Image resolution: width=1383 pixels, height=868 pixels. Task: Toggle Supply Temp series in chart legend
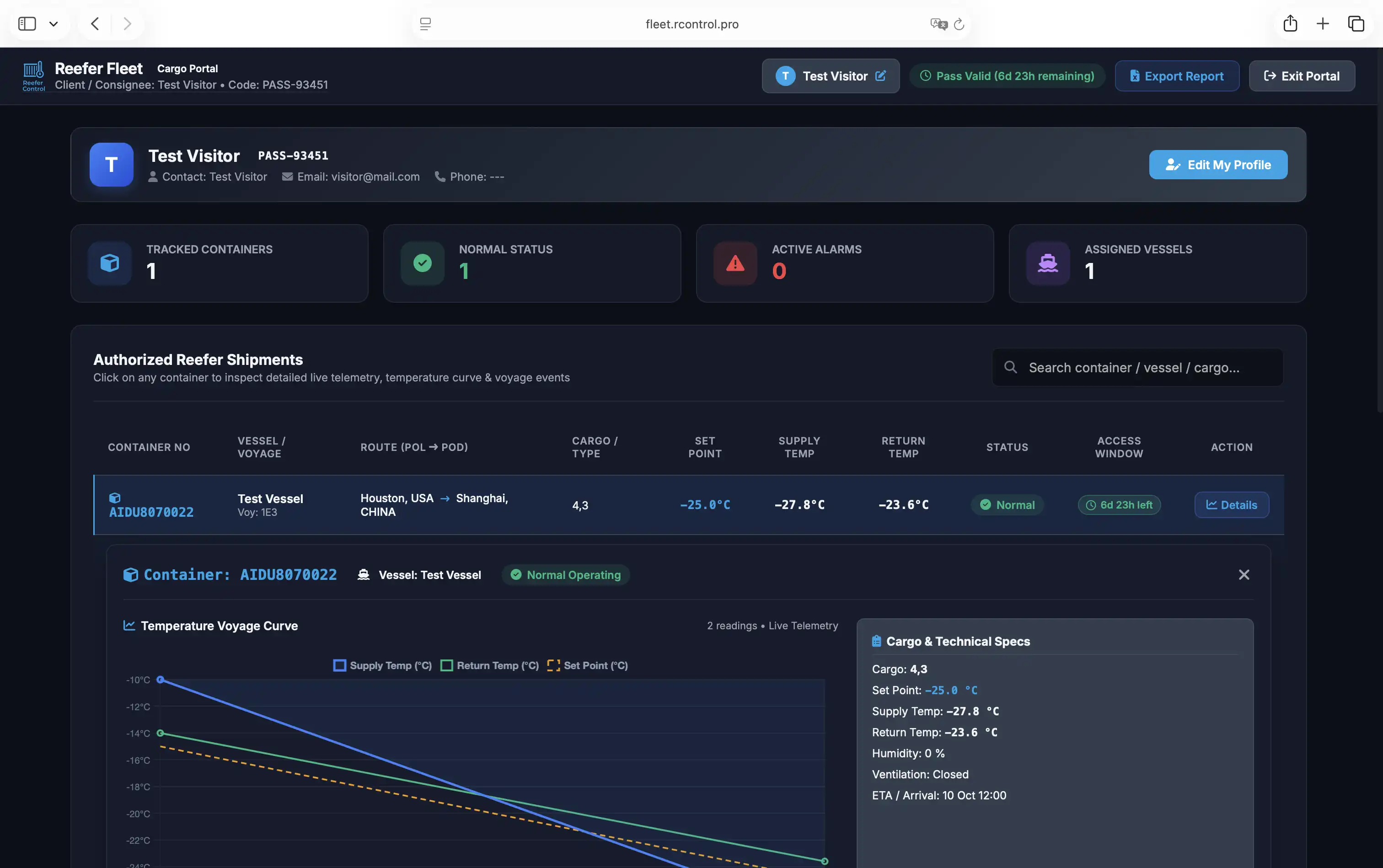click(x=382, y=665)
